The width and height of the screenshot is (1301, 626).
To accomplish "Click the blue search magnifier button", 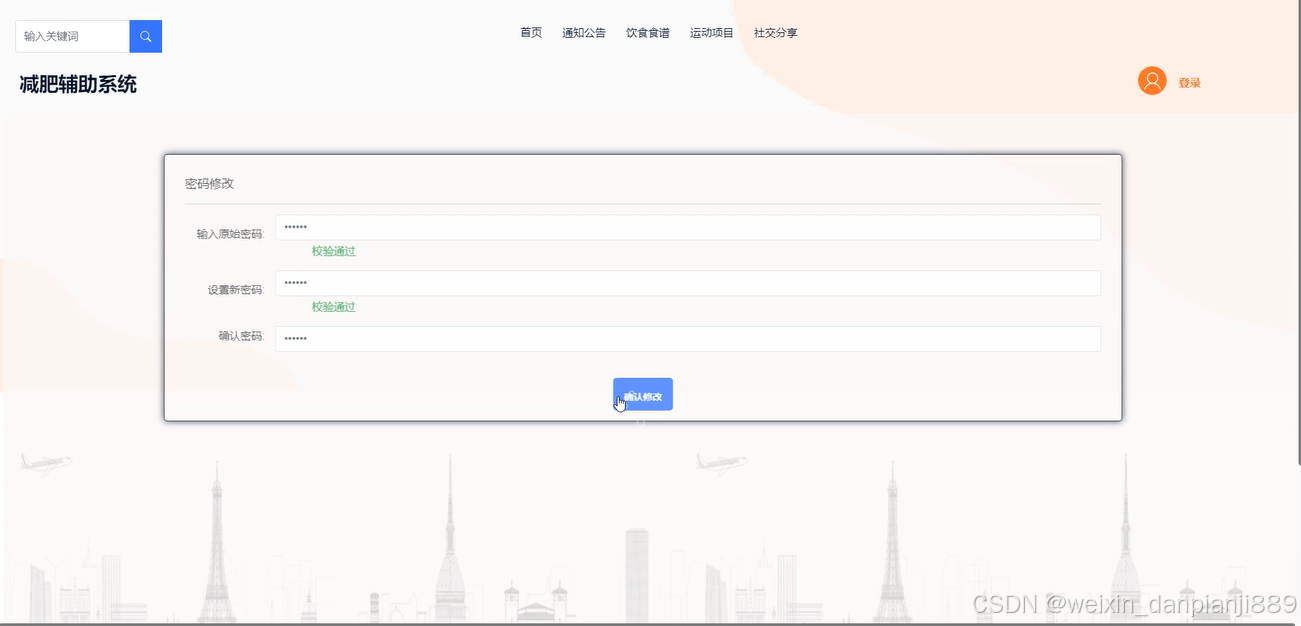I will (145, 36).
